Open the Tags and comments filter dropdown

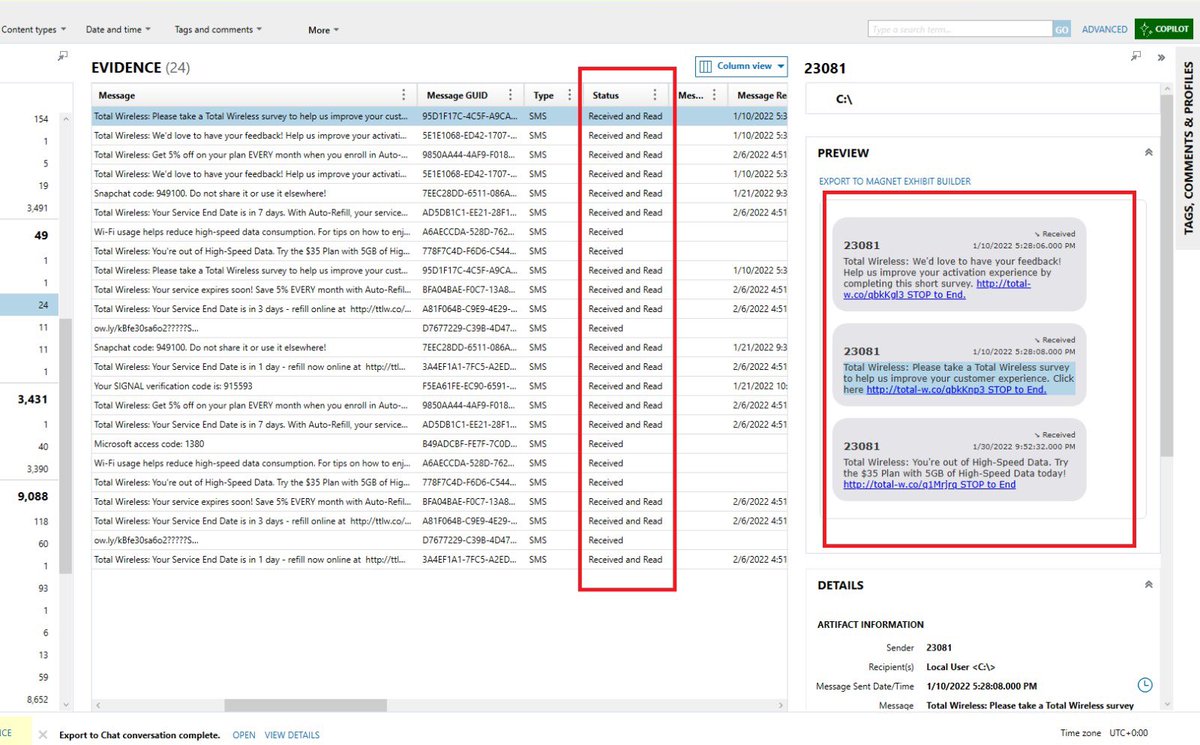[x=218, y=30]
